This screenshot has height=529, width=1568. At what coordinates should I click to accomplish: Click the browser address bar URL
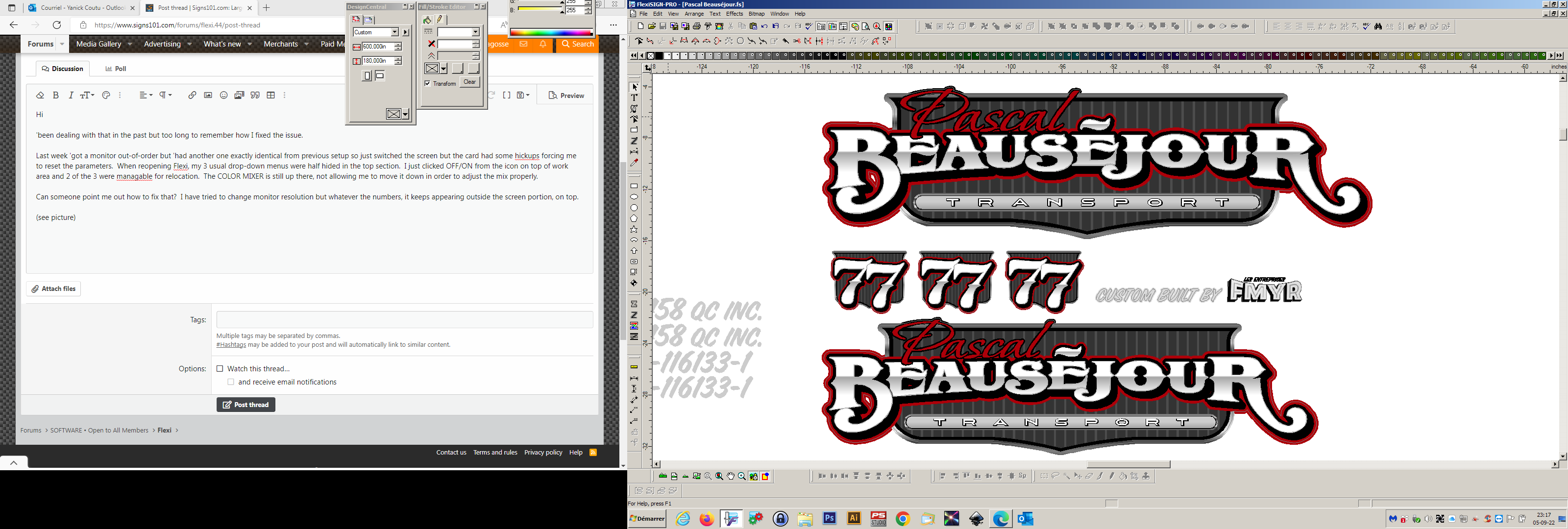pyautogui.click(x=177, y=25)
